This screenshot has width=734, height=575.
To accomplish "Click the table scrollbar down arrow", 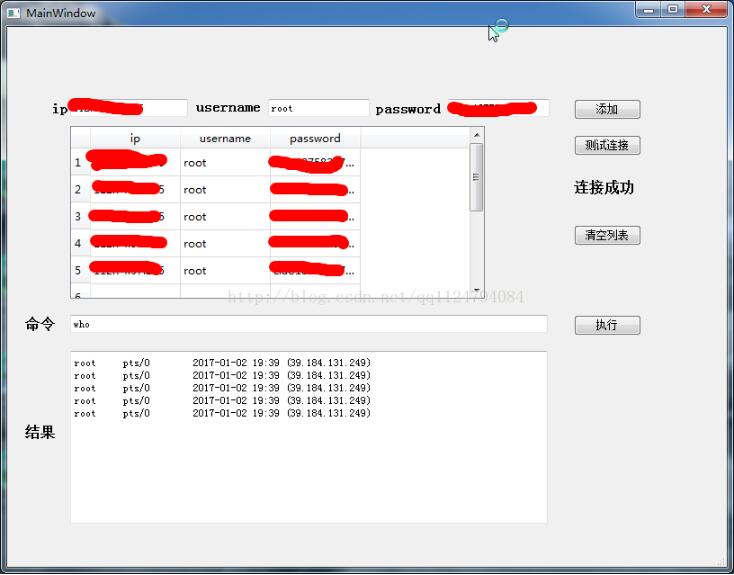I will (x=477, y=290).
